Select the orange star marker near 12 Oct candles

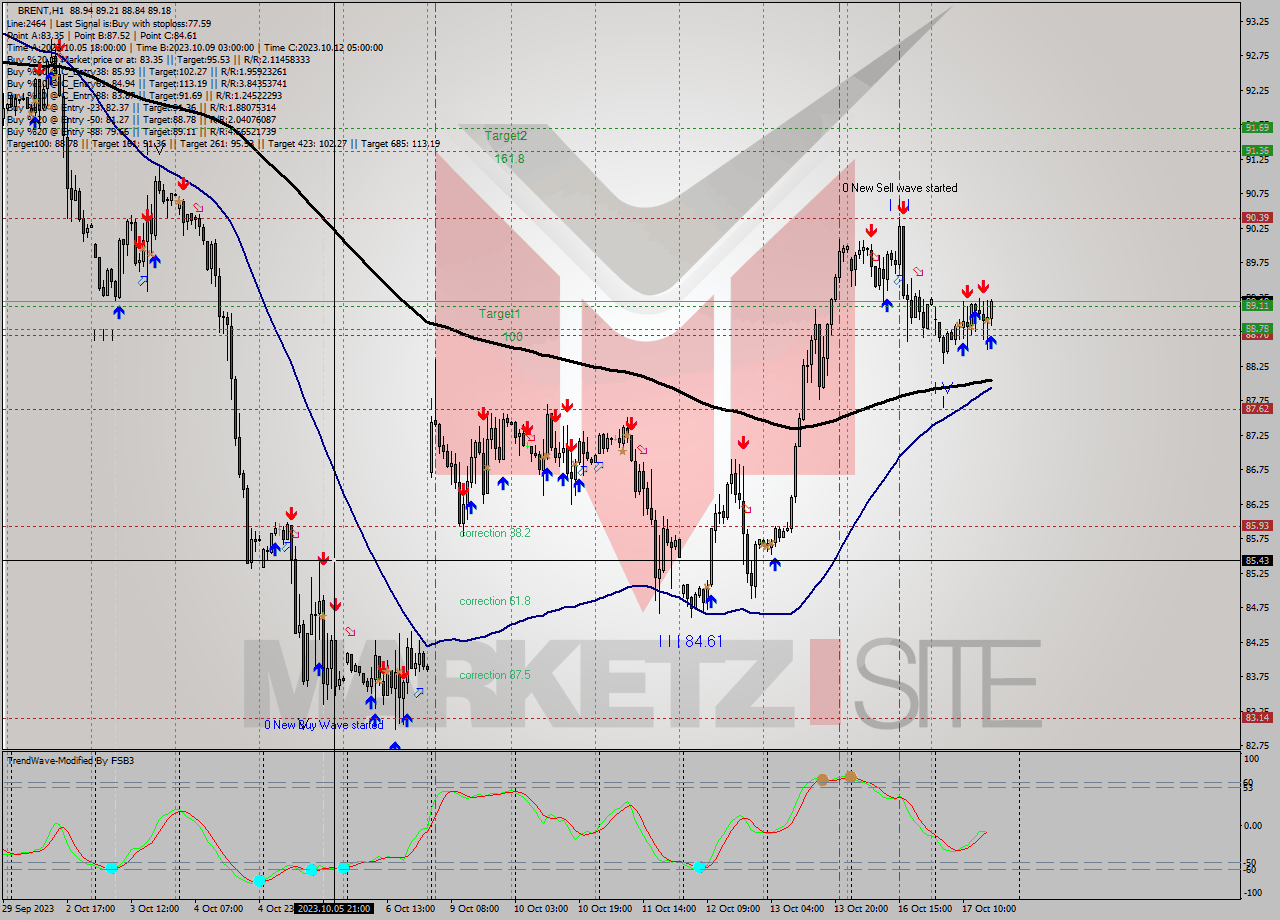pyautogui.click(x=765, y=546)
